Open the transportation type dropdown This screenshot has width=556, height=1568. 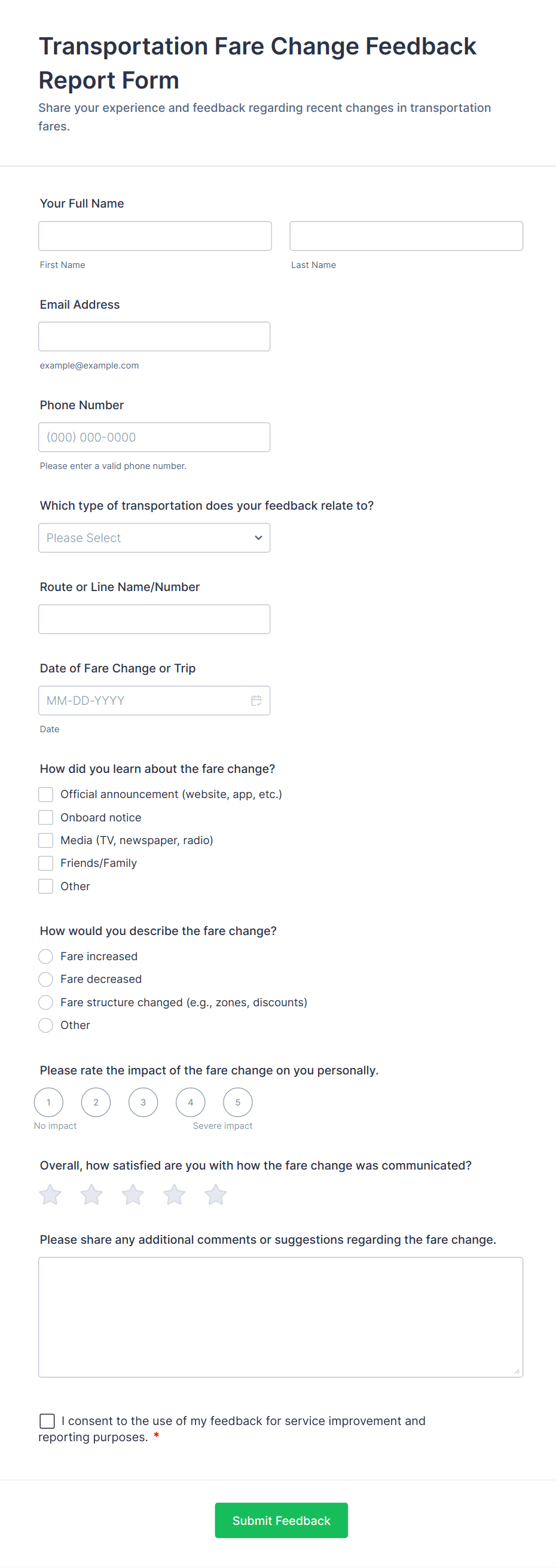(154, 538)
